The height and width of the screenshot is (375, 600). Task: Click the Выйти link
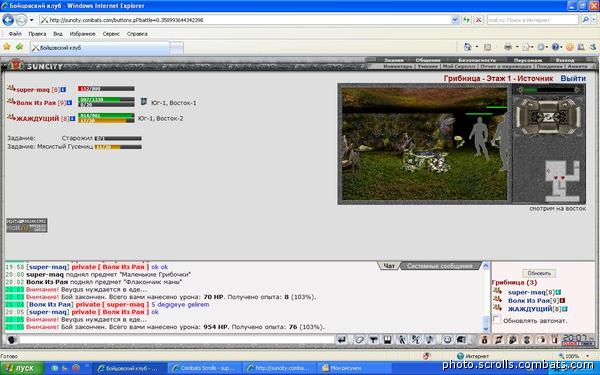573,78
